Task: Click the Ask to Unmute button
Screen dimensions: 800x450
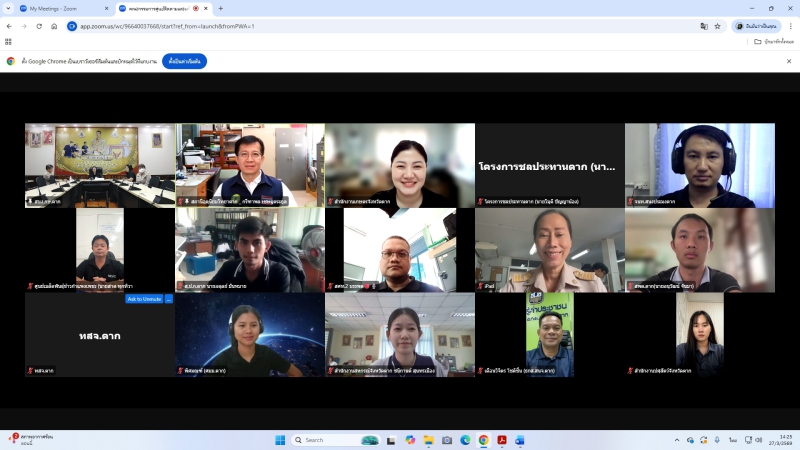Action: tap(144, 299)
